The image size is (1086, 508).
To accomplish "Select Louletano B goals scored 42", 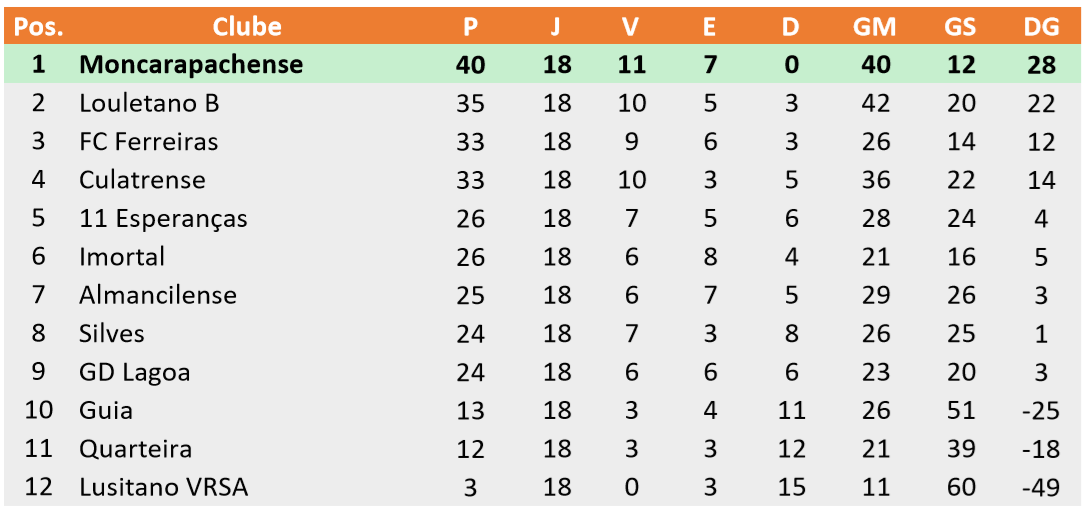I will coord(875,103).
